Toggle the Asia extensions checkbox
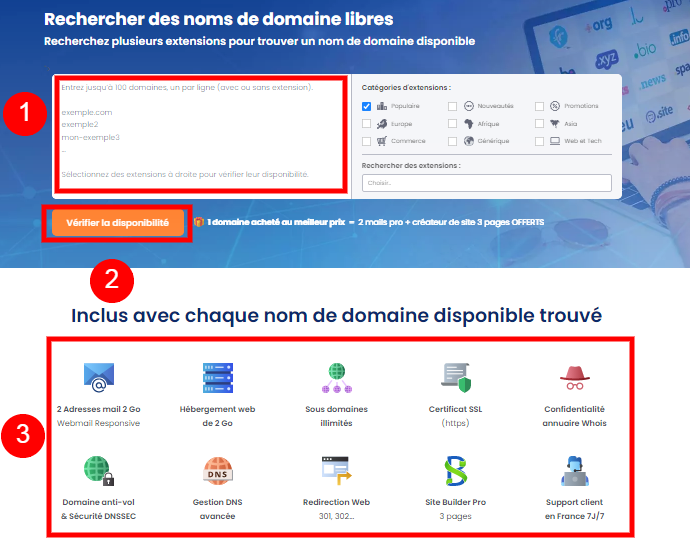 coord(540,124)
